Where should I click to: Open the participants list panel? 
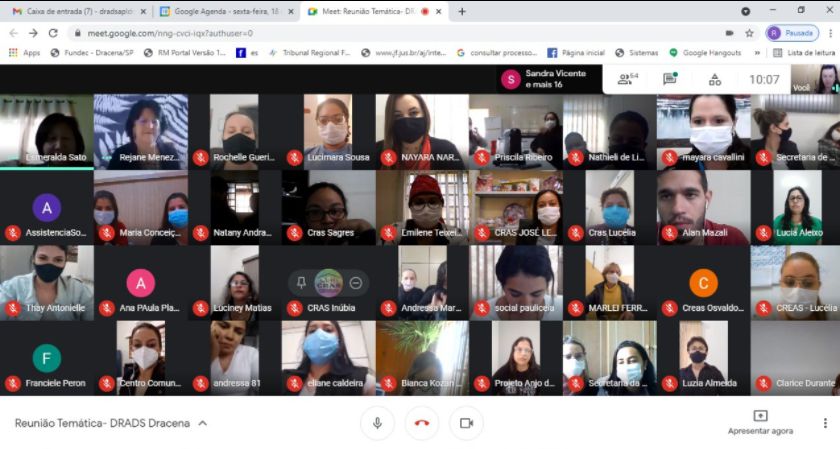point(628,79)
